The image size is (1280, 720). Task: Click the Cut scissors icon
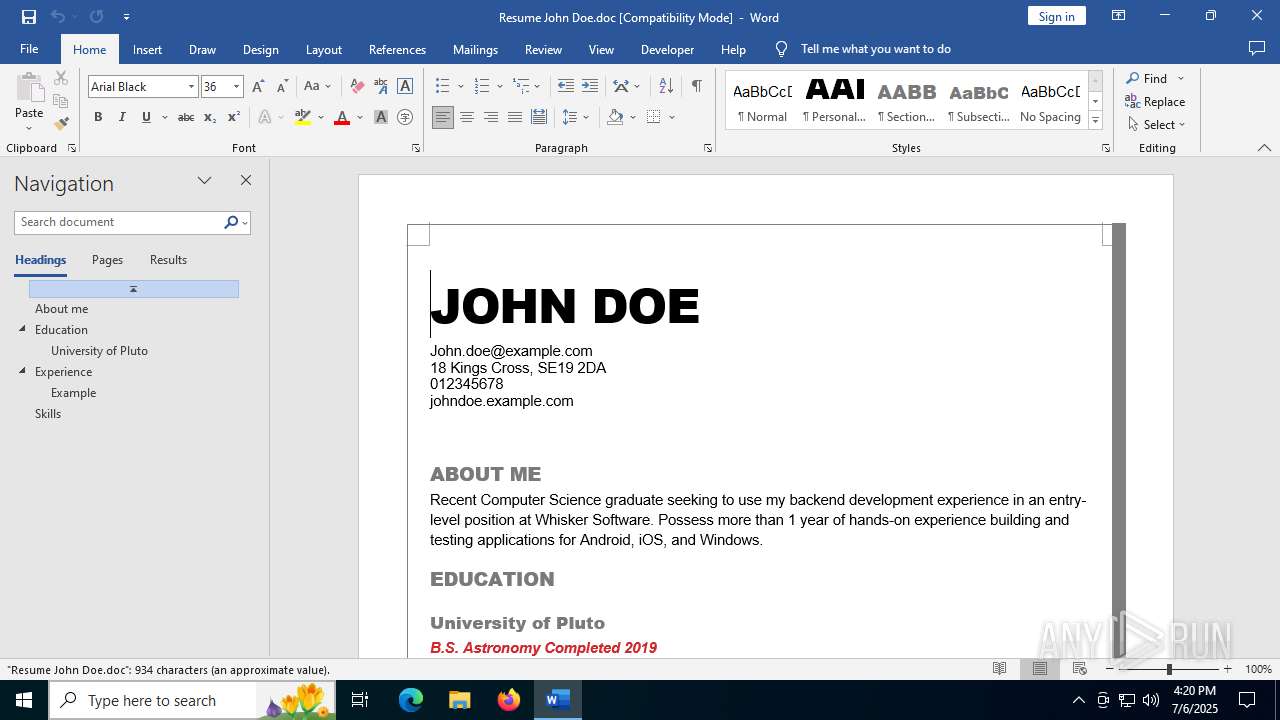(x=61, y=78)
